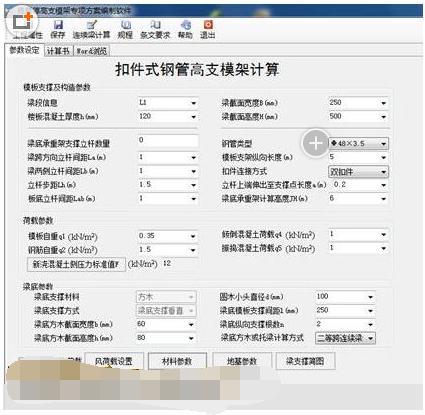The width and height of the screenshot is (425, 415).
Task: Click the 梁支撑简图 button
Action: click(305, 361)
